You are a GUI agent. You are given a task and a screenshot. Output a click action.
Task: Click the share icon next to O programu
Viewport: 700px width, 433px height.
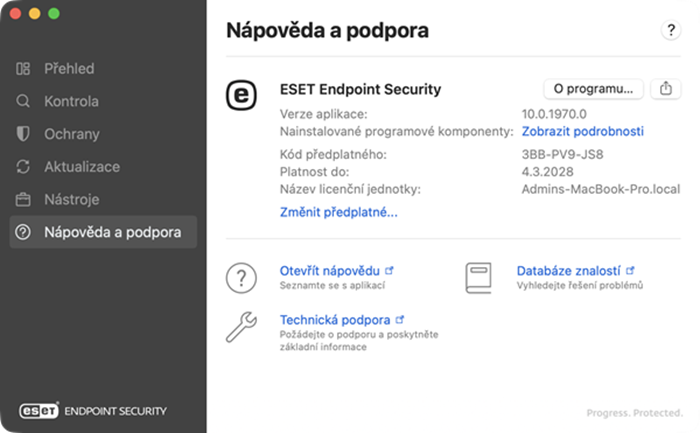coord(666,89)
